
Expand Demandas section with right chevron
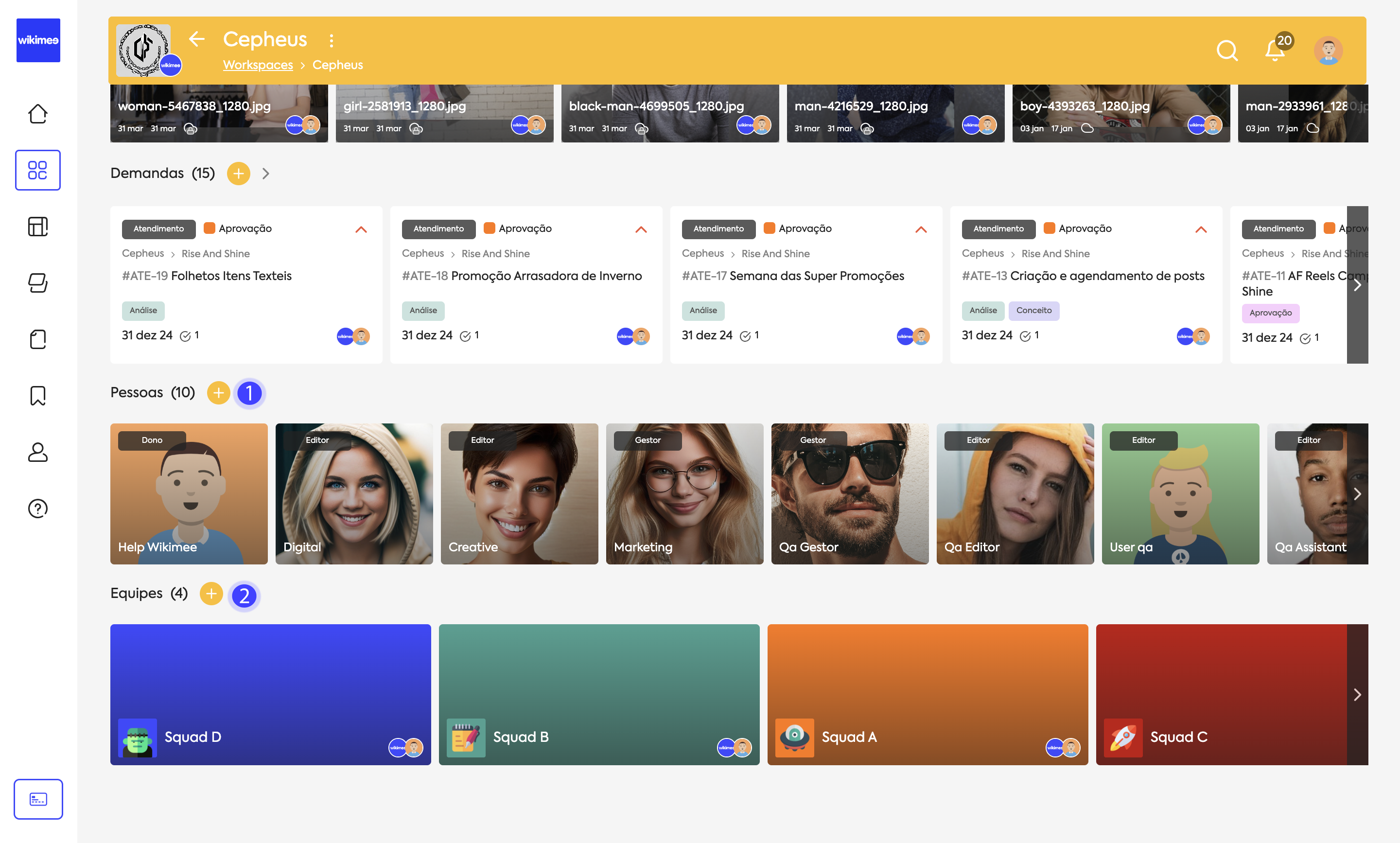coord(266,173)
